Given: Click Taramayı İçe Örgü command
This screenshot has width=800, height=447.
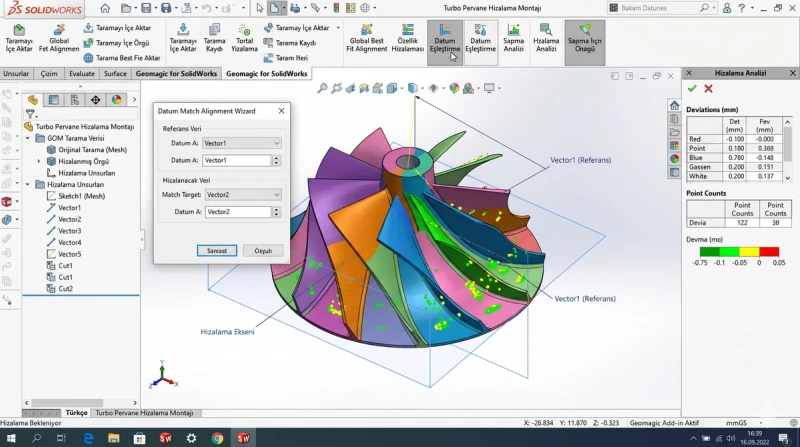Looking at the screenshot, I should 117,43.
